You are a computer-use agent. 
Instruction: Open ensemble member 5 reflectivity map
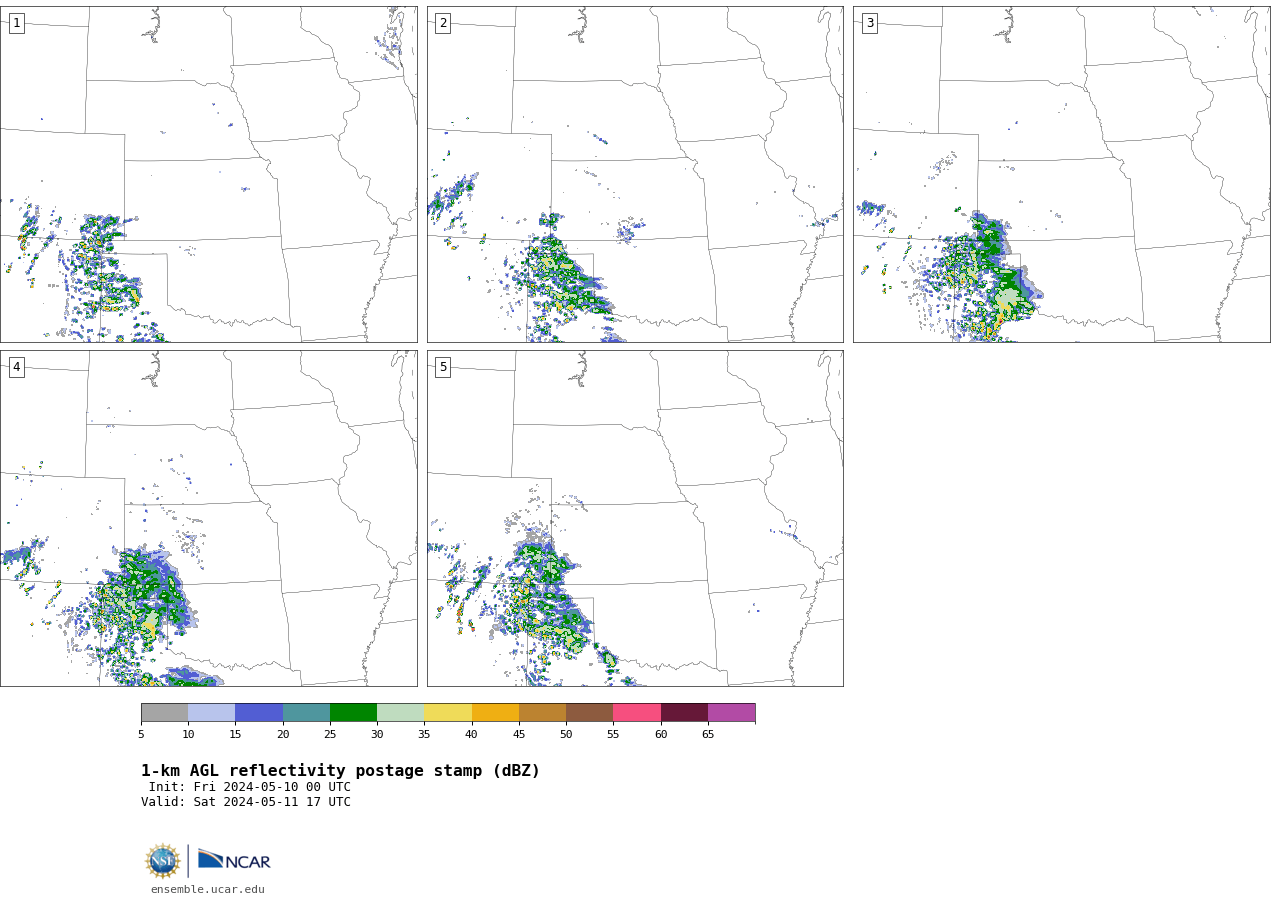(x=635, y=518)
